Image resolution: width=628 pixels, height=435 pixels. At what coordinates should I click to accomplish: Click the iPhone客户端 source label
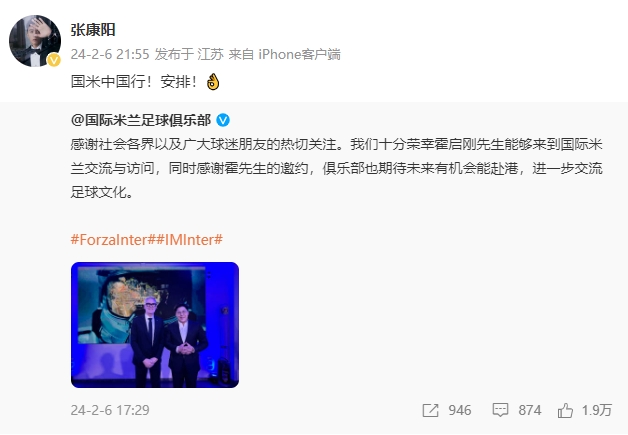(299, 54)
